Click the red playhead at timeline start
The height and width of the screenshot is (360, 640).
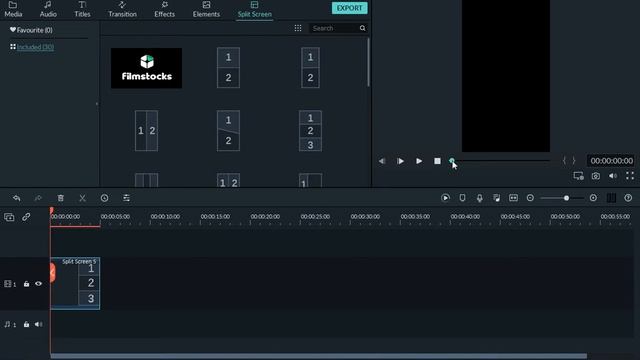point(51,211)
